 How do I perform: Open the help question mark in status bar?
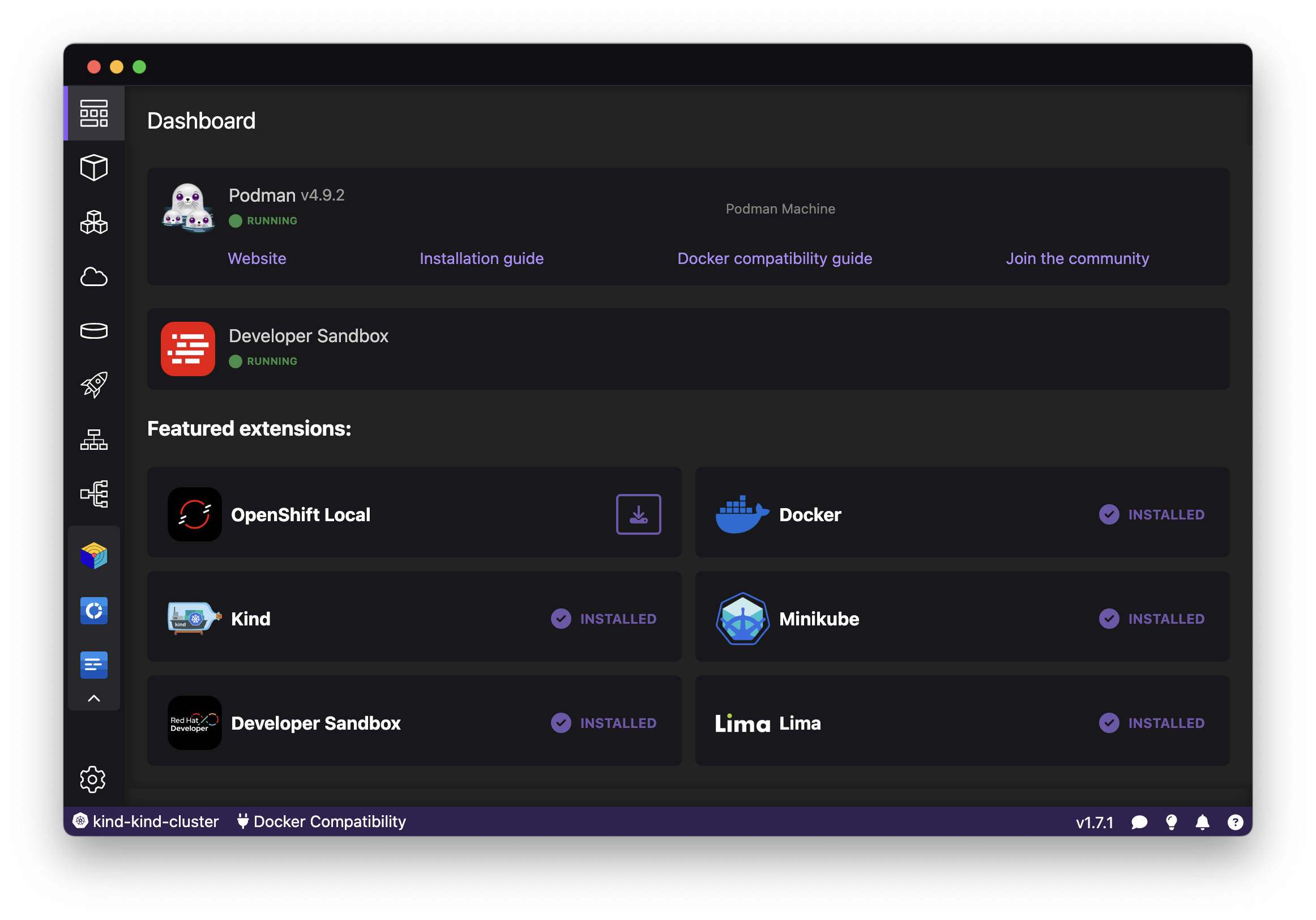pyautogui.click(x=1234, y=821)
